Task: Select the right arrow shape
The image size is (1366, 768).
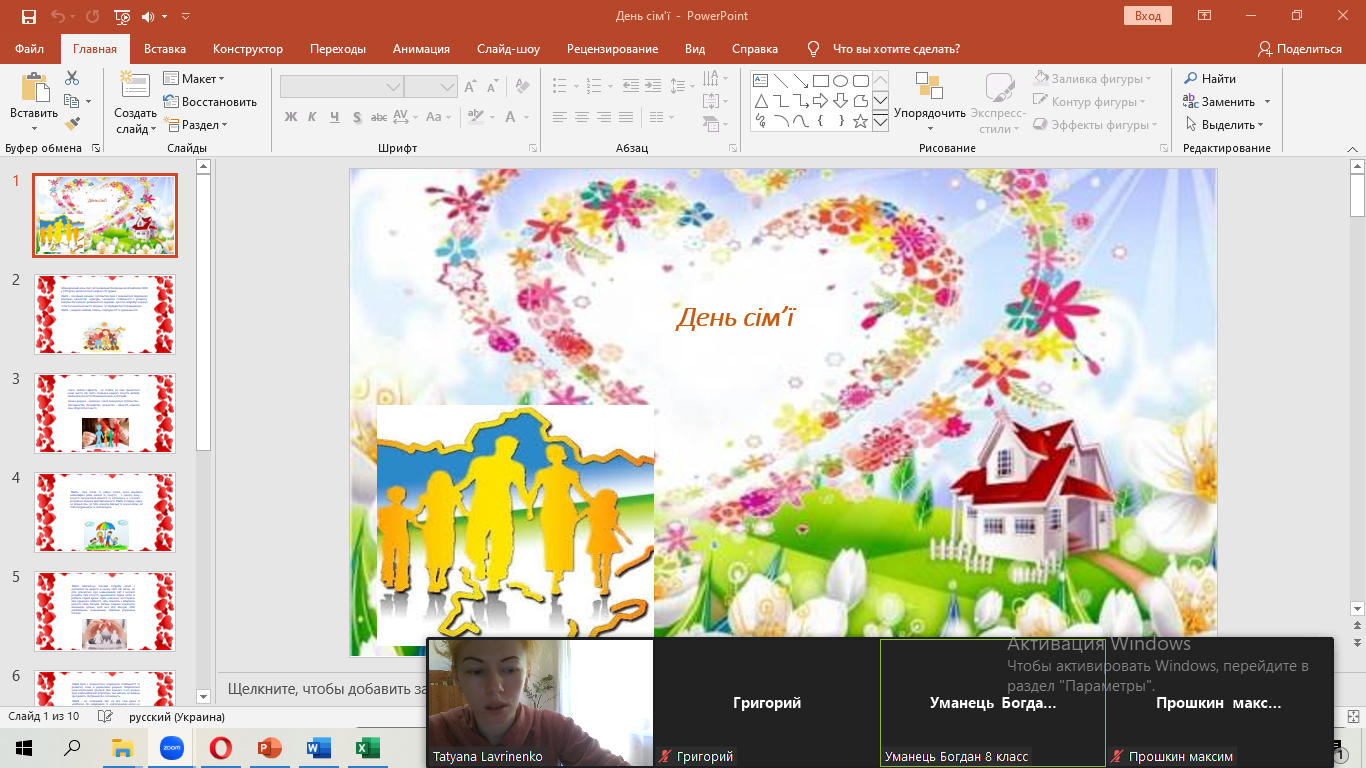Action: [820, 101]
